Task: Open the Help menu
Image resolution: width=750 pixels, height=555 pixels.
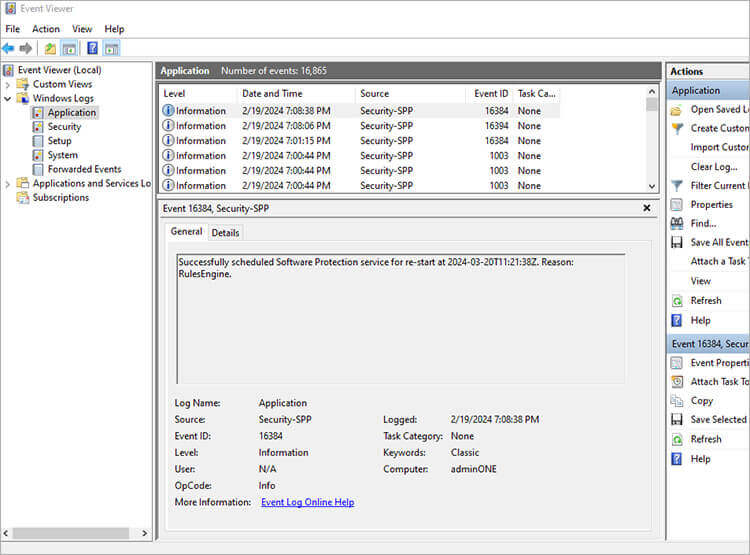Action: tap(114, 29)
